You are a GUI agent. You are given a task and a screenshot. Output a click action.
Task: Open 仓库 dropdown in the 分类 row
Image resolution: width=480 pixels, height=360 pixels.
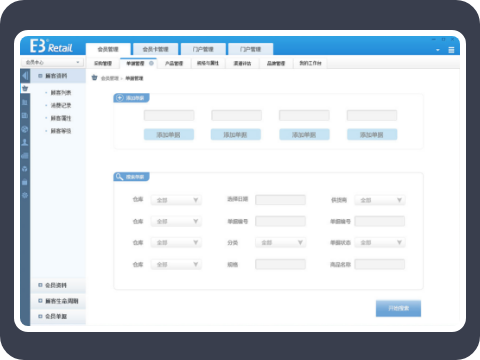tap(176, 242)
